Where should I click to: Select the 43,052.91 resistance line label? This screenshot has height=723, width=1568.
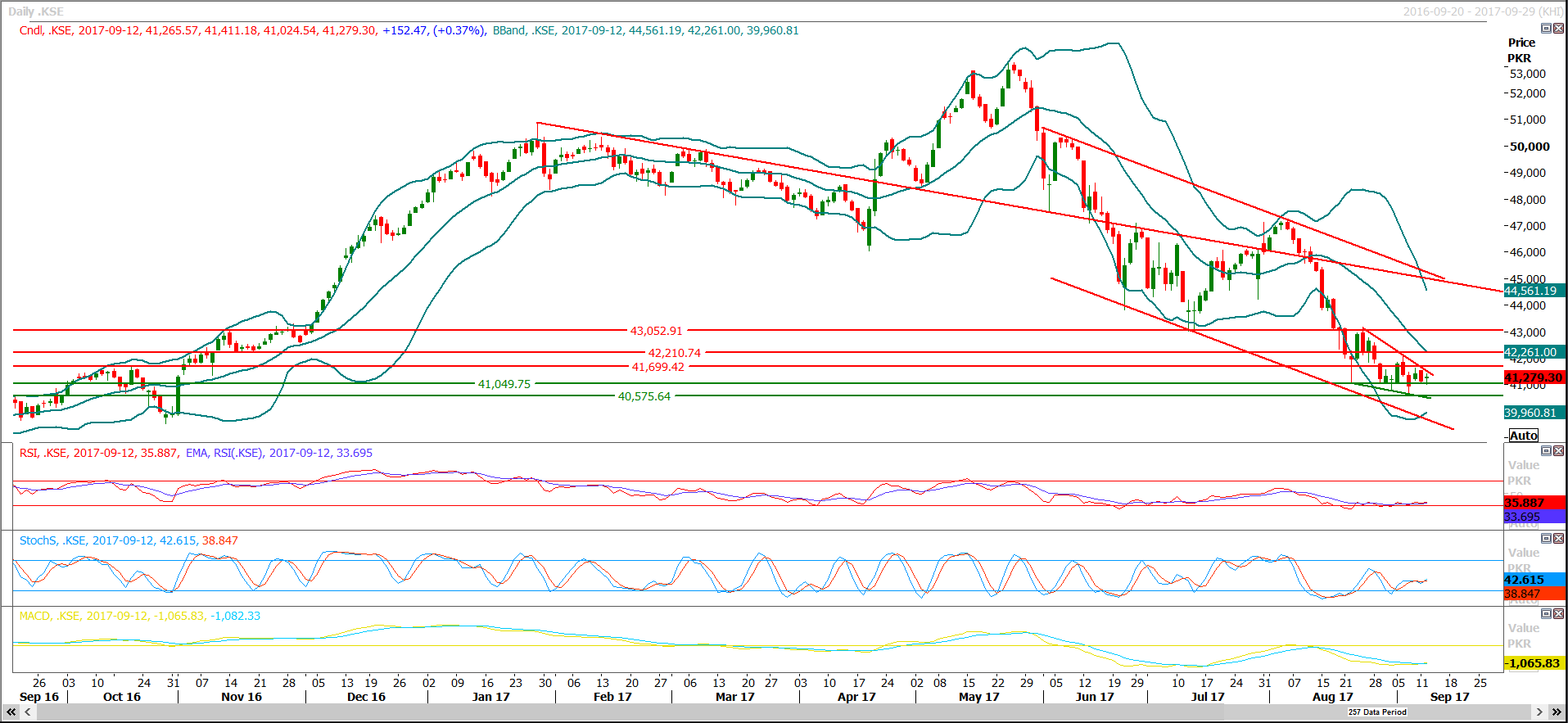[656, 331]
